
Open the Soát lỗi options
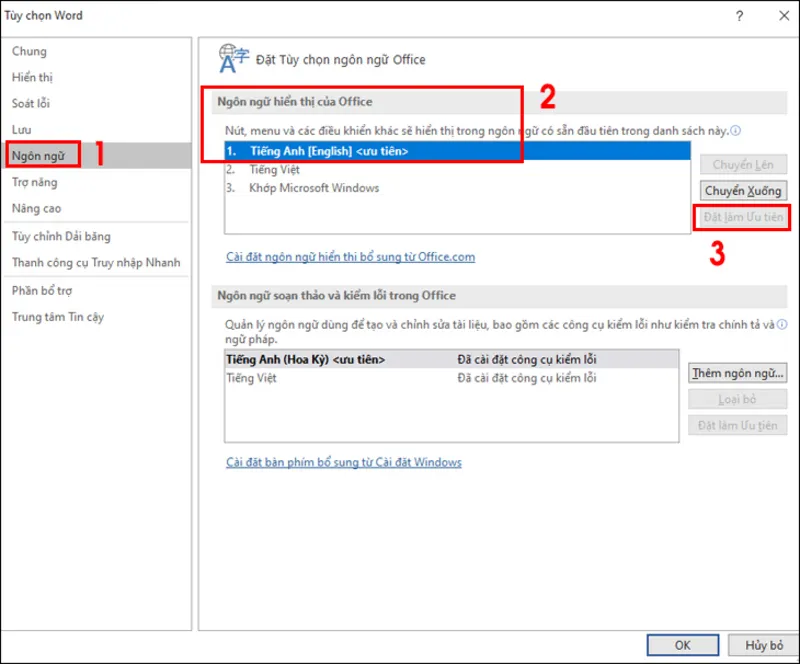[x=31, y=104]
